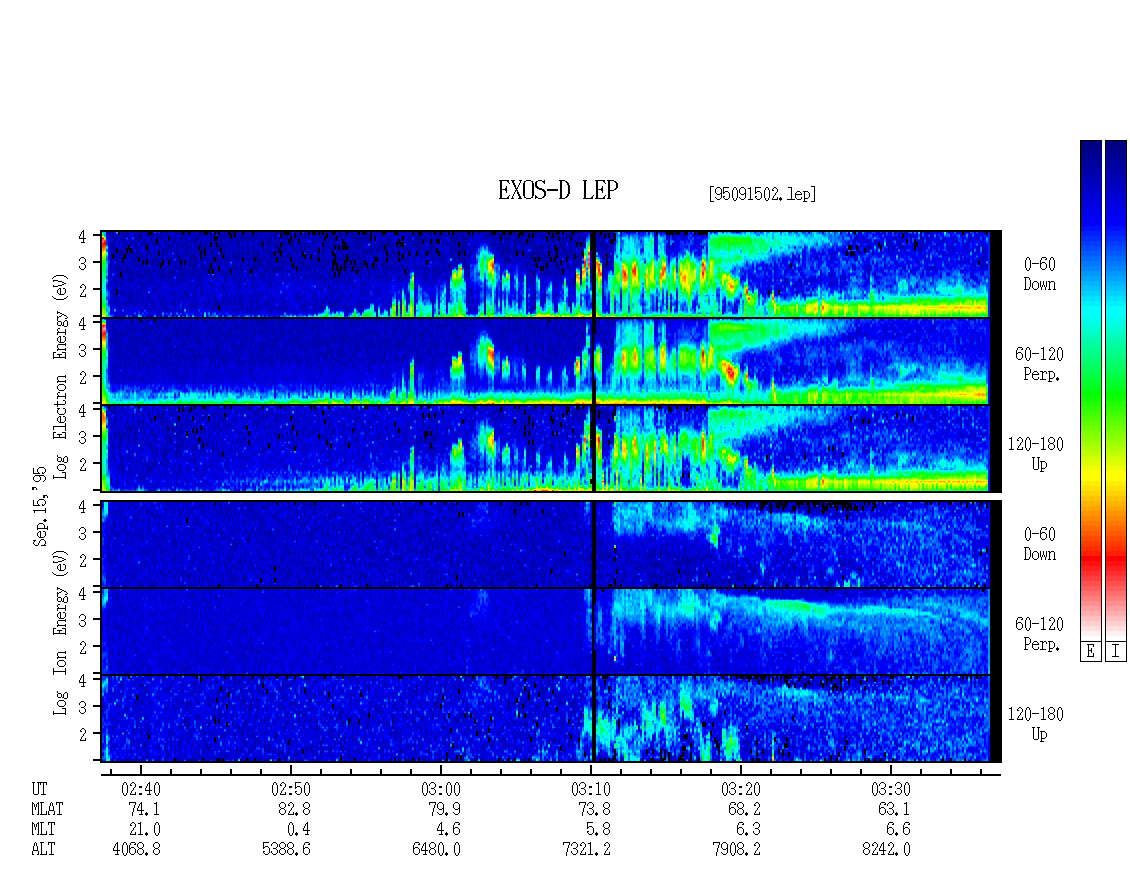Click the MLAT value 74.1

(144, 809)
